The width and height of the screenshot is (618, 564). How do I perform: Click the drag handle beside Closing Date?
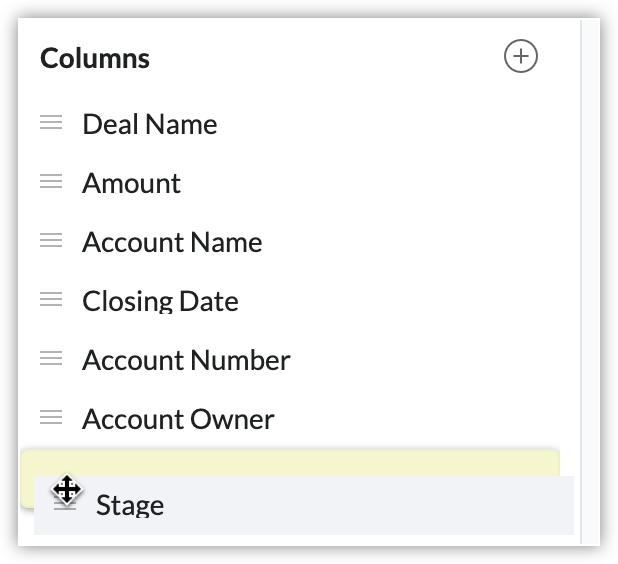pos(51,300)
